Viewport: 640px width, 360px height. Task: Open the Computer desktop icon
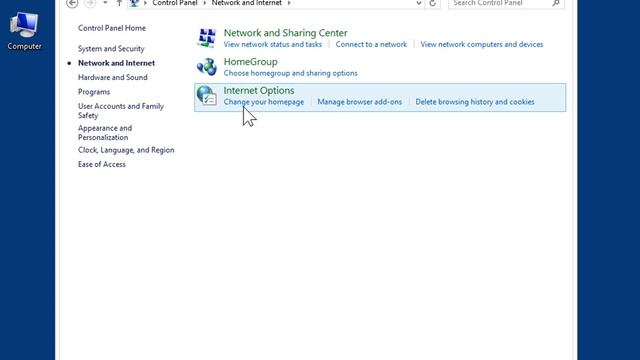24,31
